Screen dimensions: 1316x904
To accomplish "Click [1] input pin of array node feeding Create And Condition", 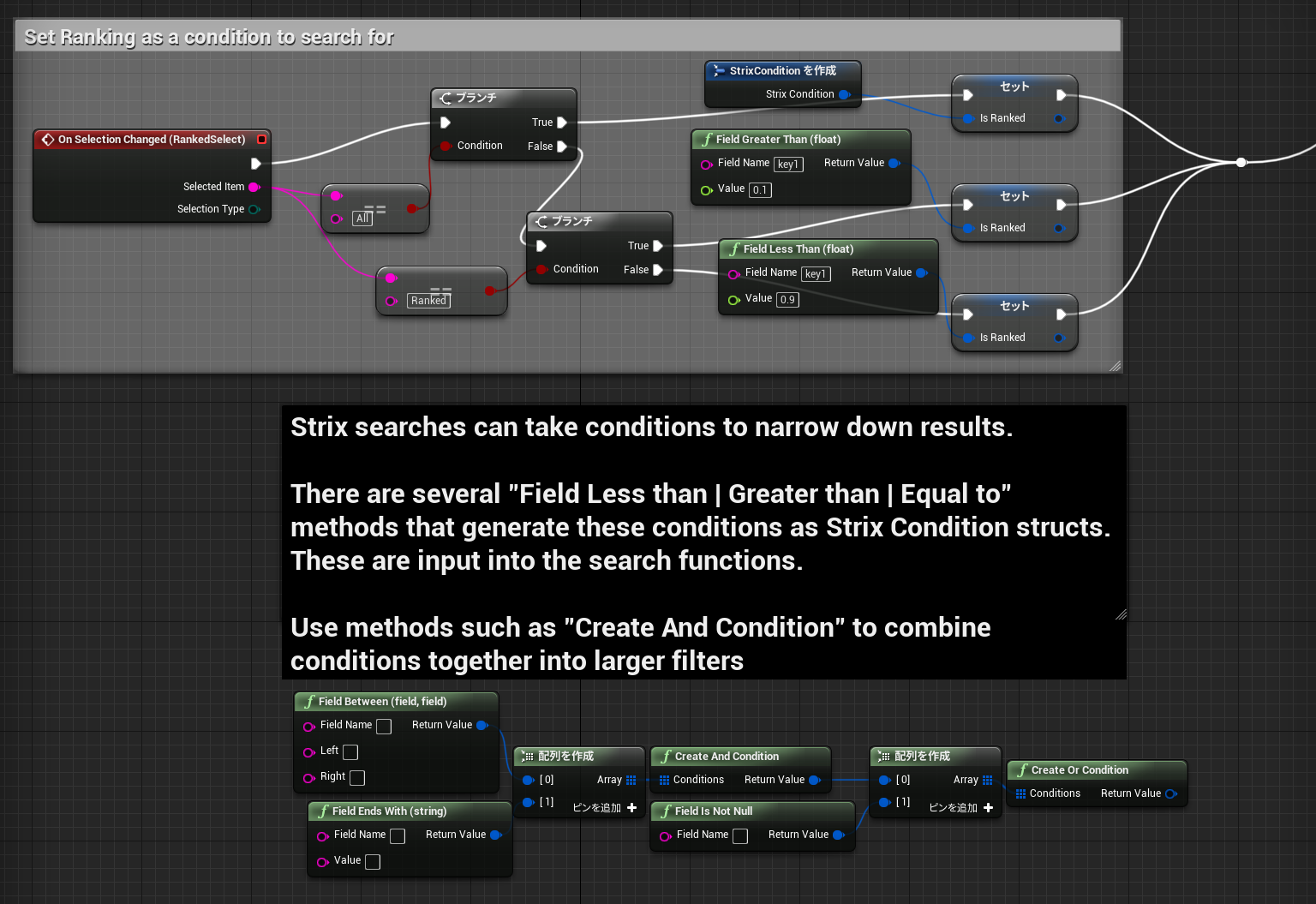I will pyautogui.click(x=529, y=802).
